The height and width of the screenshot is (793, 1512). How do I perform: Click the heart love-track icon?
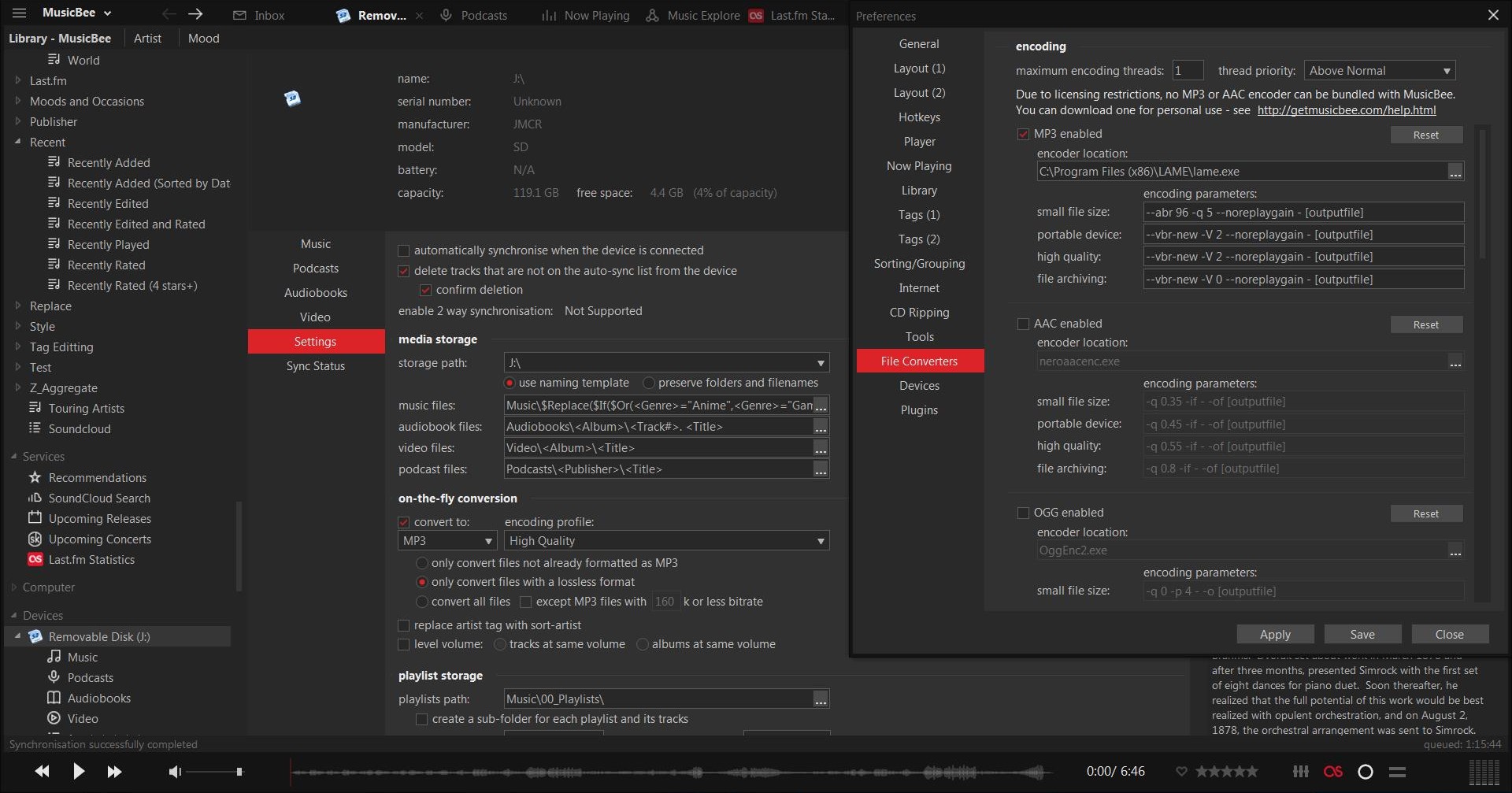click(1181, 772)
